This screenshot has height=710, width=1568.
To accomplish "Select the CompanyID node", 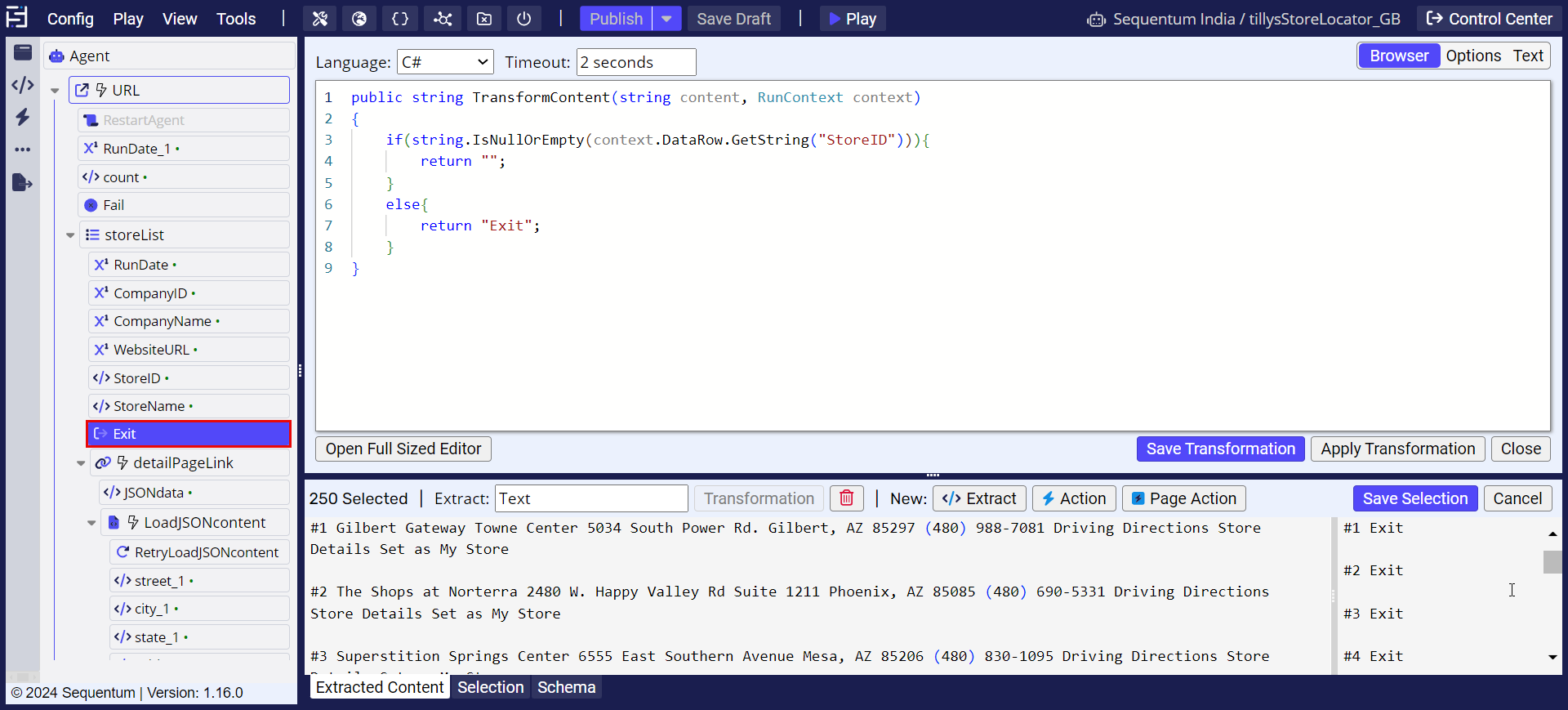I will pos(189,293).
